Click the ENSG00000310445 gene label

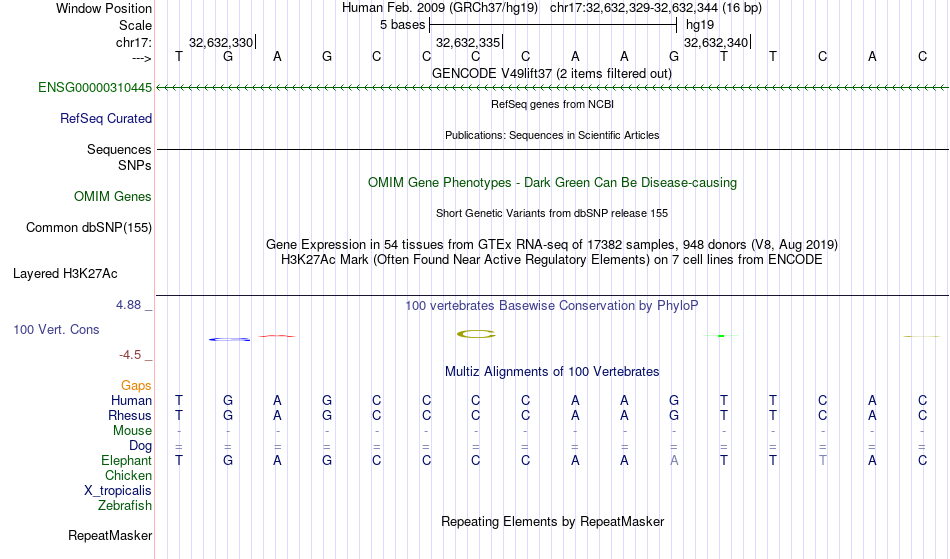pos(95,88)
